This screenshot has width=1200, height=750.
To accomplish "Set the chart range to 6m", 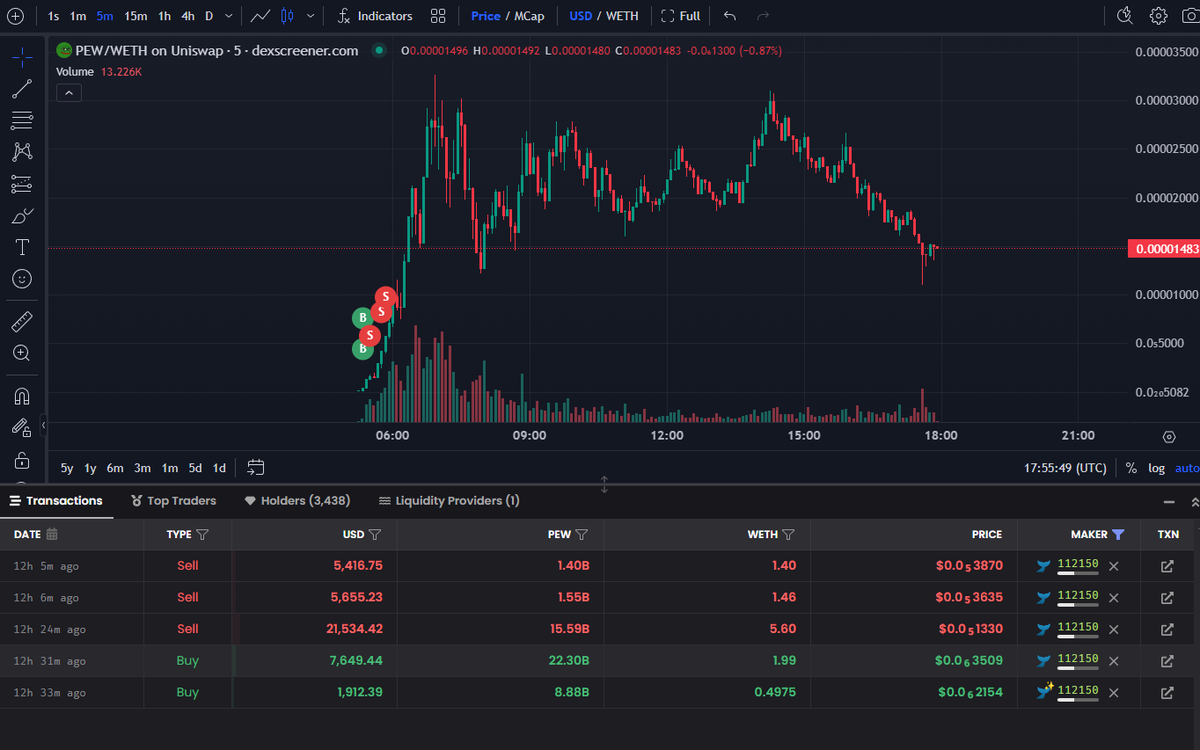I will click(x=115, y=467).
